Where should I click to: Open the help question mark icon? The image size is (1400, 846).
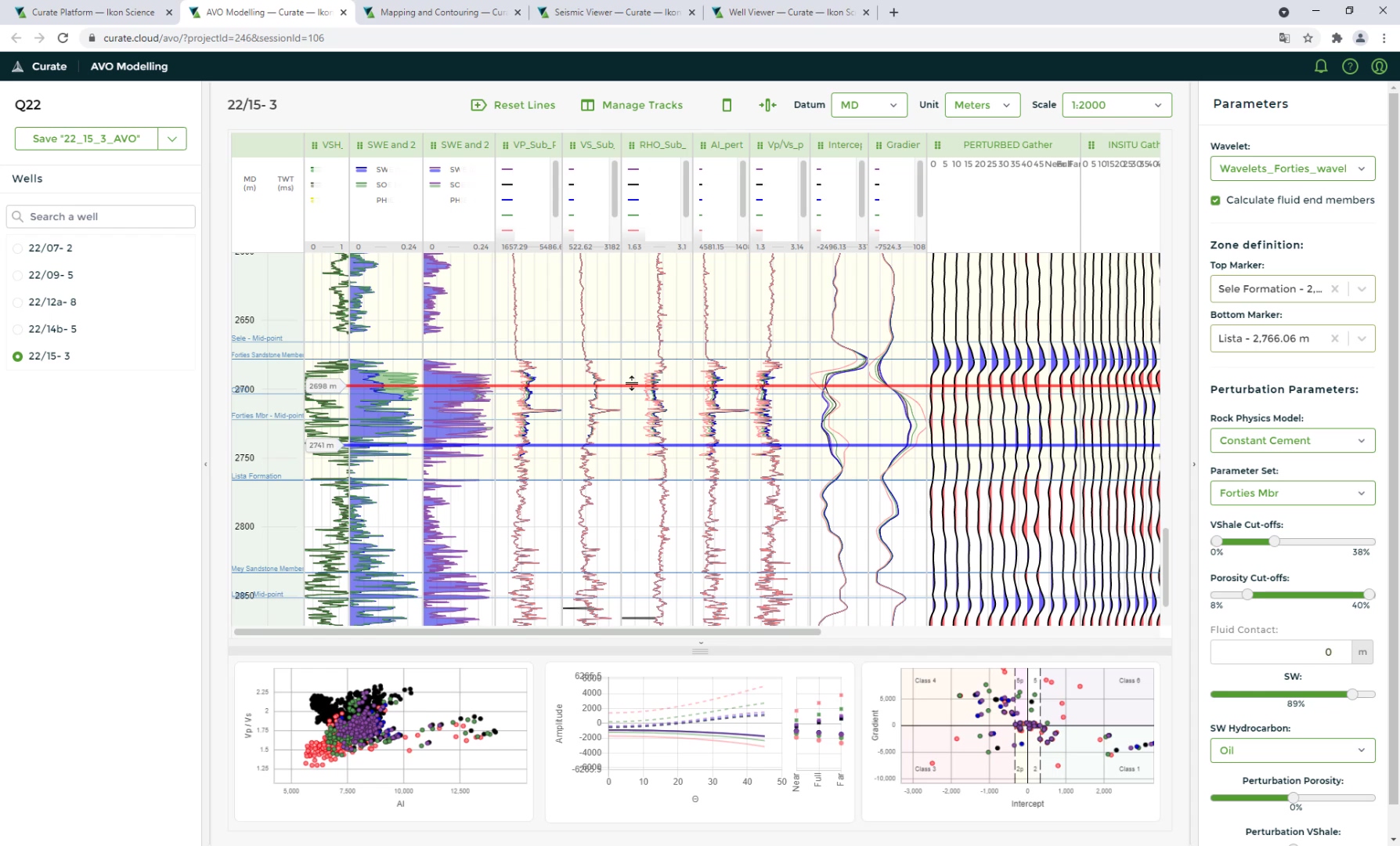(1350, 67)
